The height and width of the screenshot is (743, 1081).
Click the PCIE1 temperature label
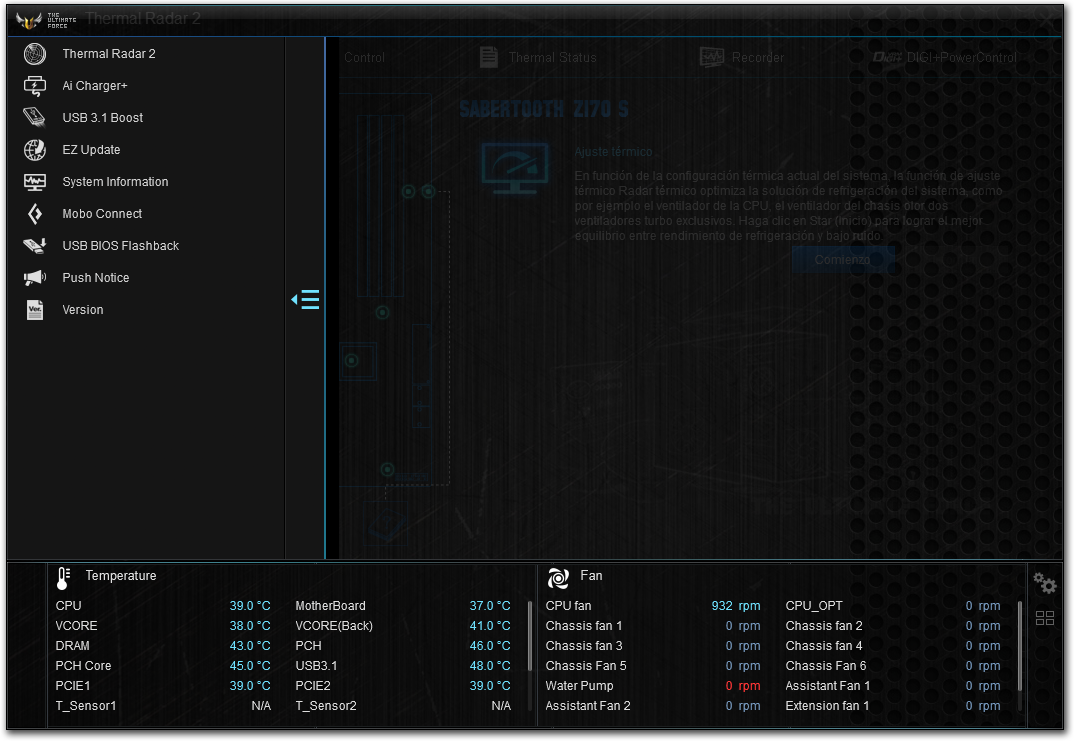point(73,686)
